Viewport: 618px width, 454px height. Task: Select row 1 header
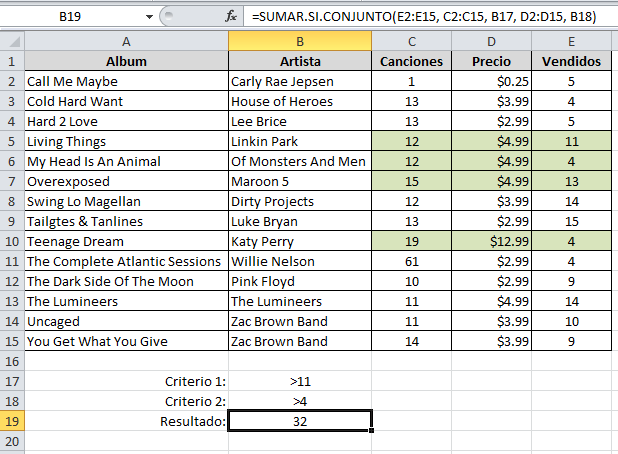click(12, 61)
